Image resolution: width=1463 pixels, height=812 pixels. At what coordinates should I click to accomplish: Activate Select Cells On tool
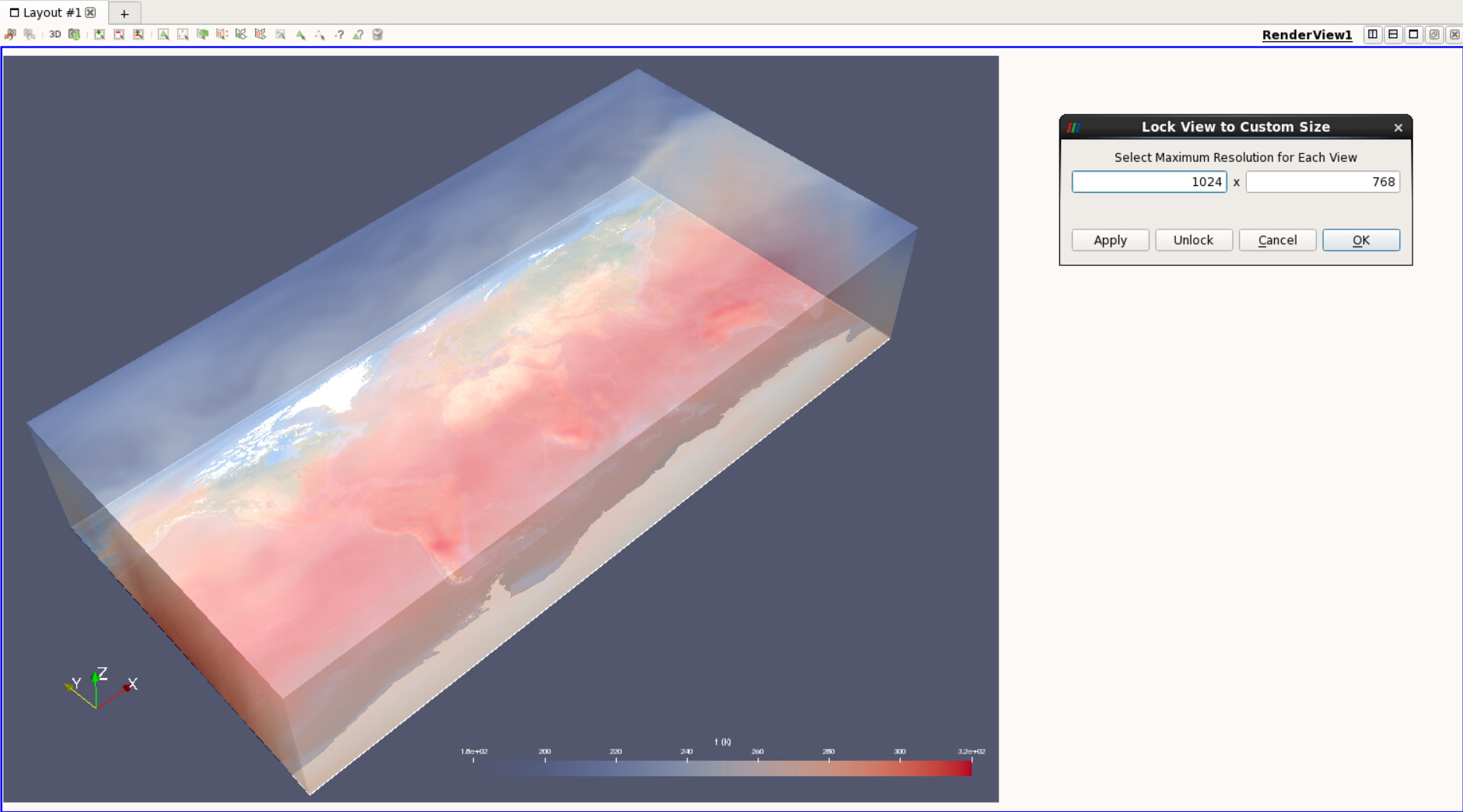[163, 34]
